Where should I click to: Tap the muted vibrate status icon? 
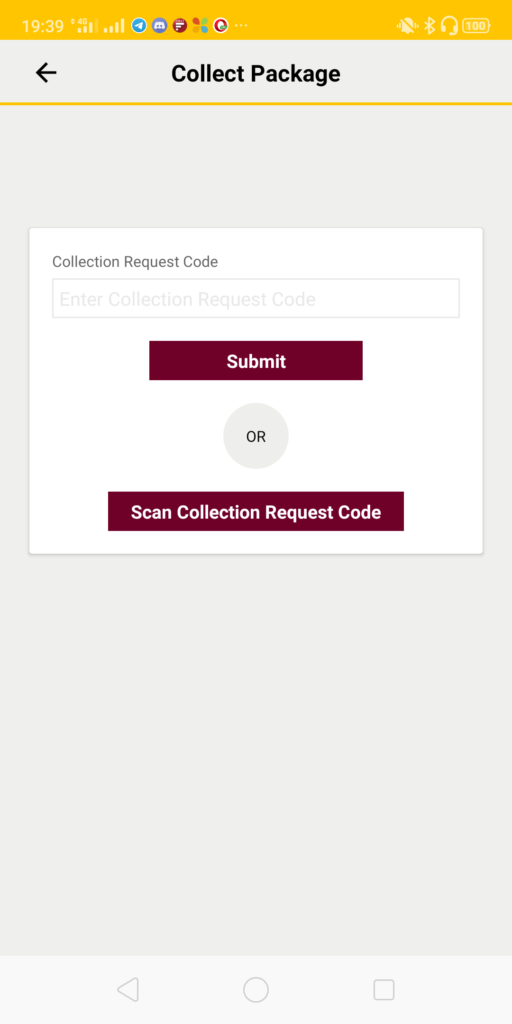coord(407,26)
